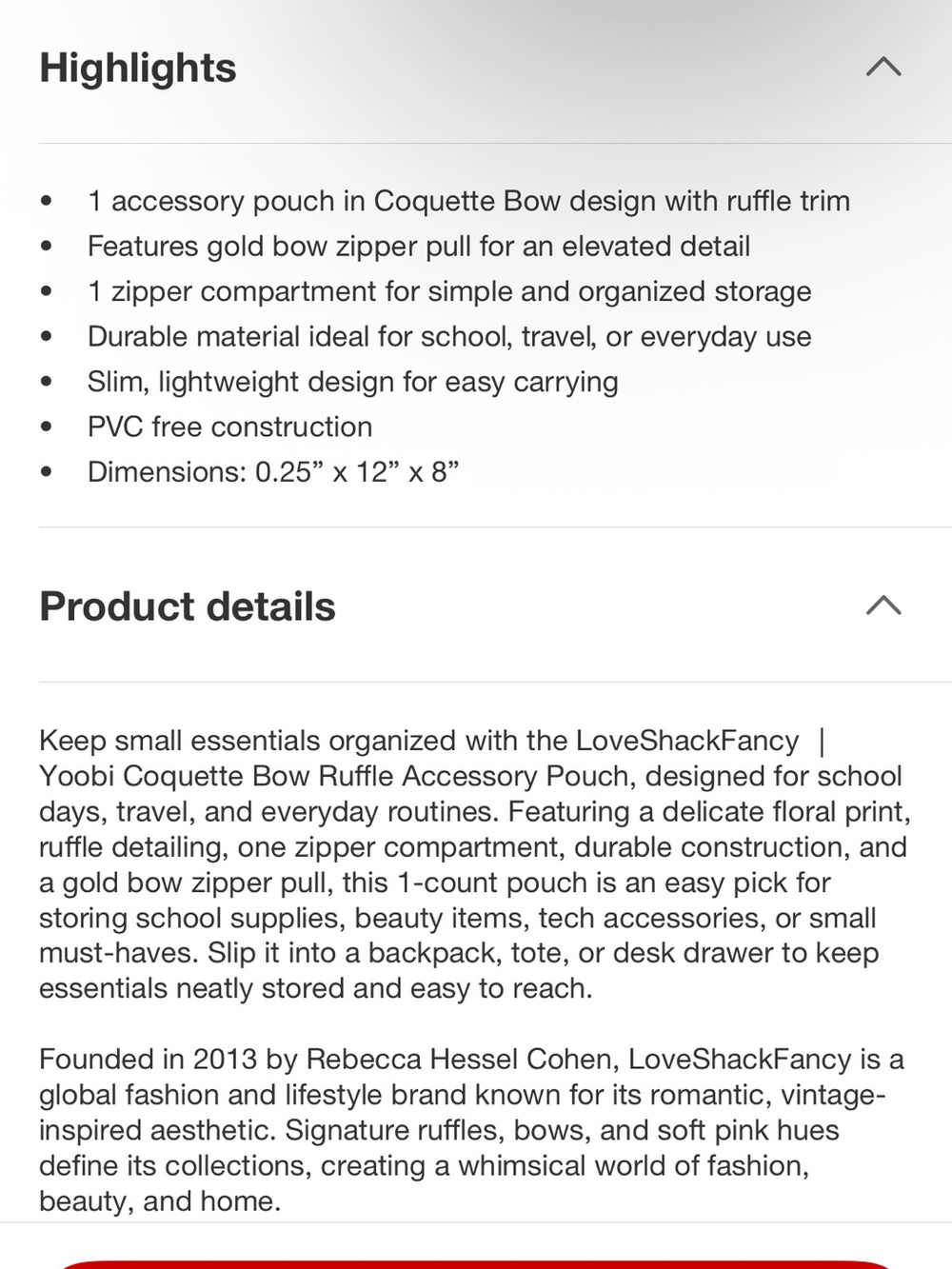Click the PVC free construction line
952x1269 pixels.
pos(229,426)
